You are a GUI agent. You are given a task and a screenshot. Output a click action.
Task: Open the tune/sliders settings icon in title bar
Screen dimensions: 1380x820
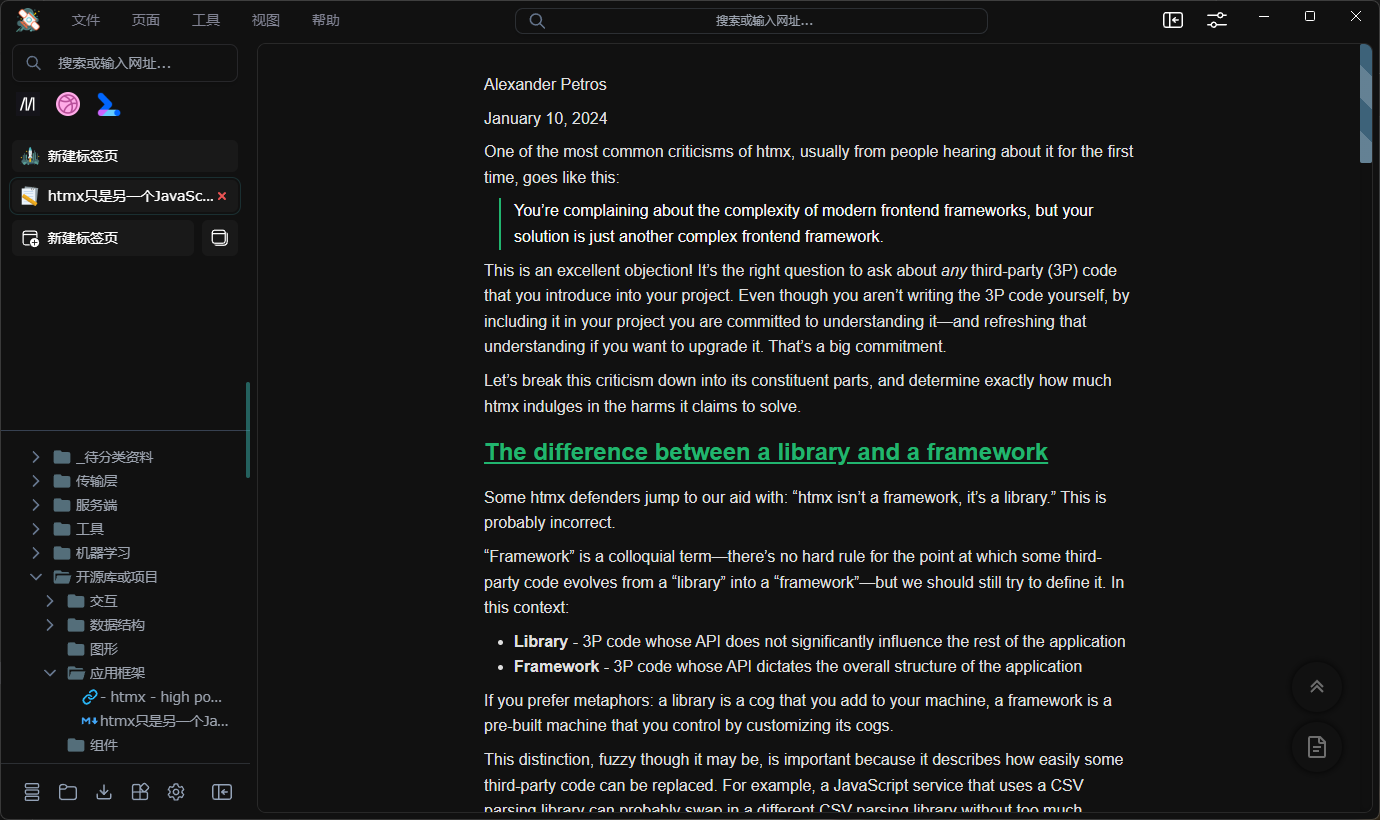1217,20
